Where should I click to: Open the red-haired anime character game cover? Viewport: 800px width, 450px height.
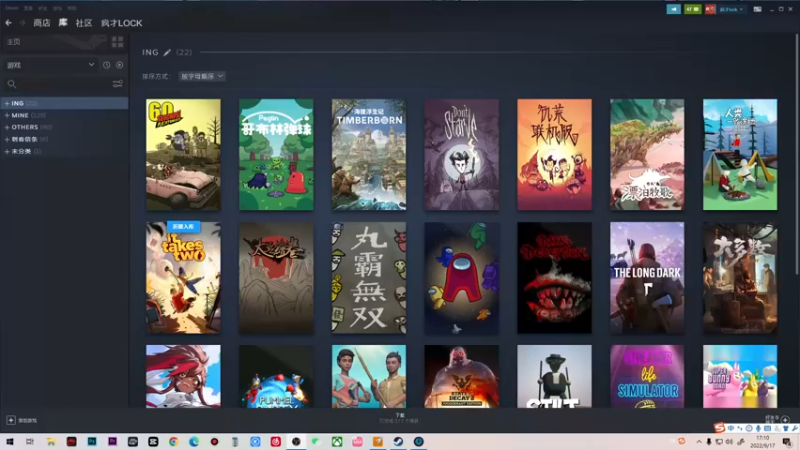183,377
